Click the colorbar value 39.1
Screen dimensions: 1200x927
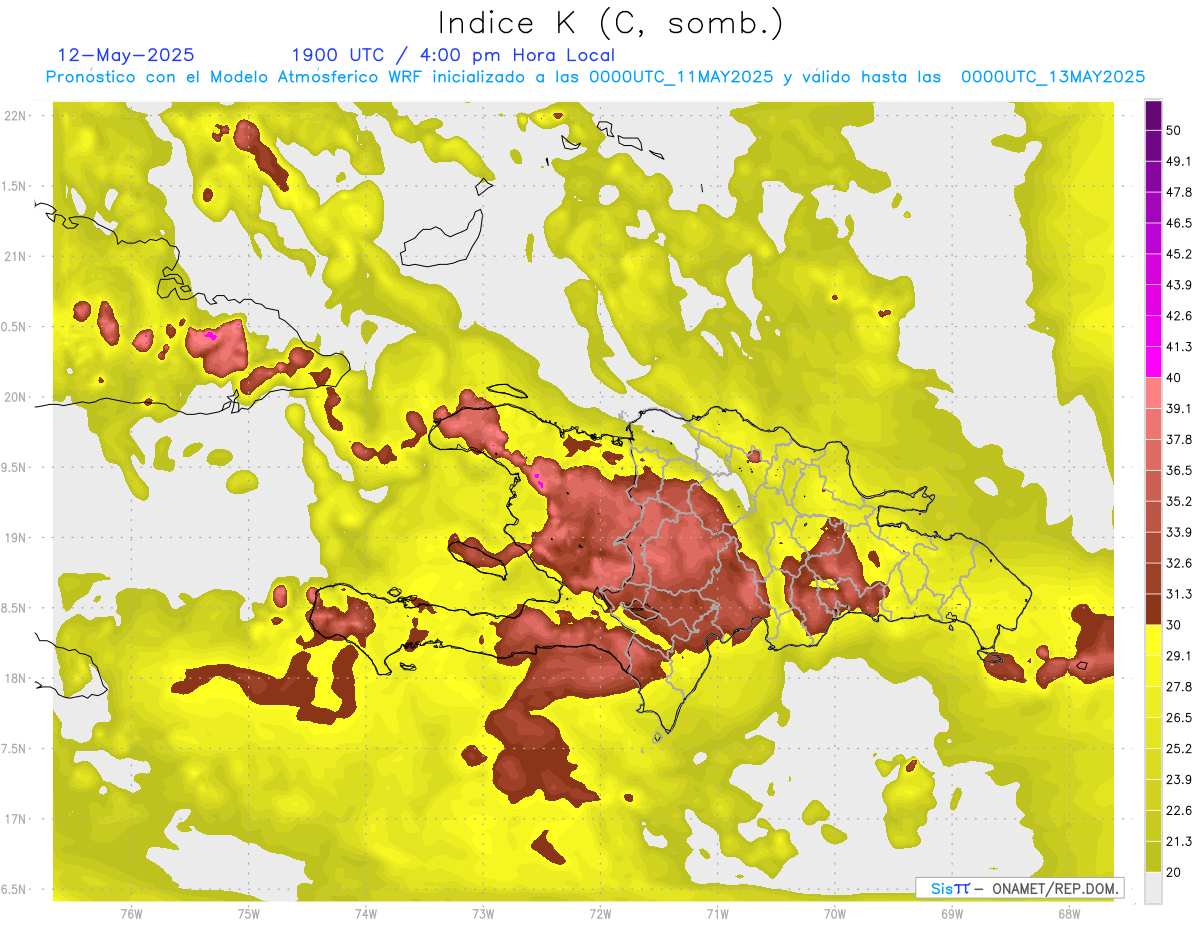point(1179,408)
